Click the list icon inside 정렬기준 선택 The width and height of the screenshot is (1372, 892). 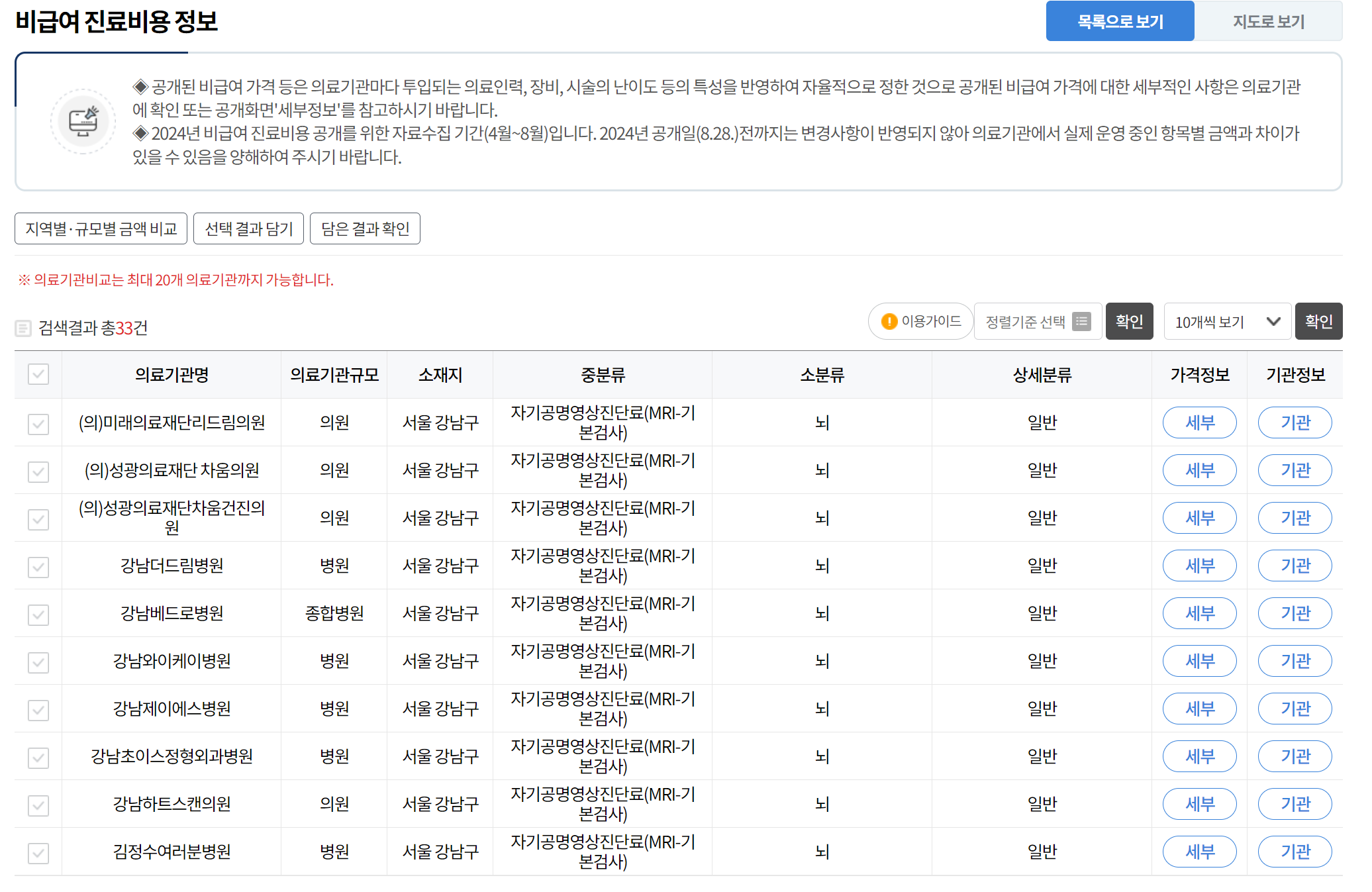tap(1082, 321)
